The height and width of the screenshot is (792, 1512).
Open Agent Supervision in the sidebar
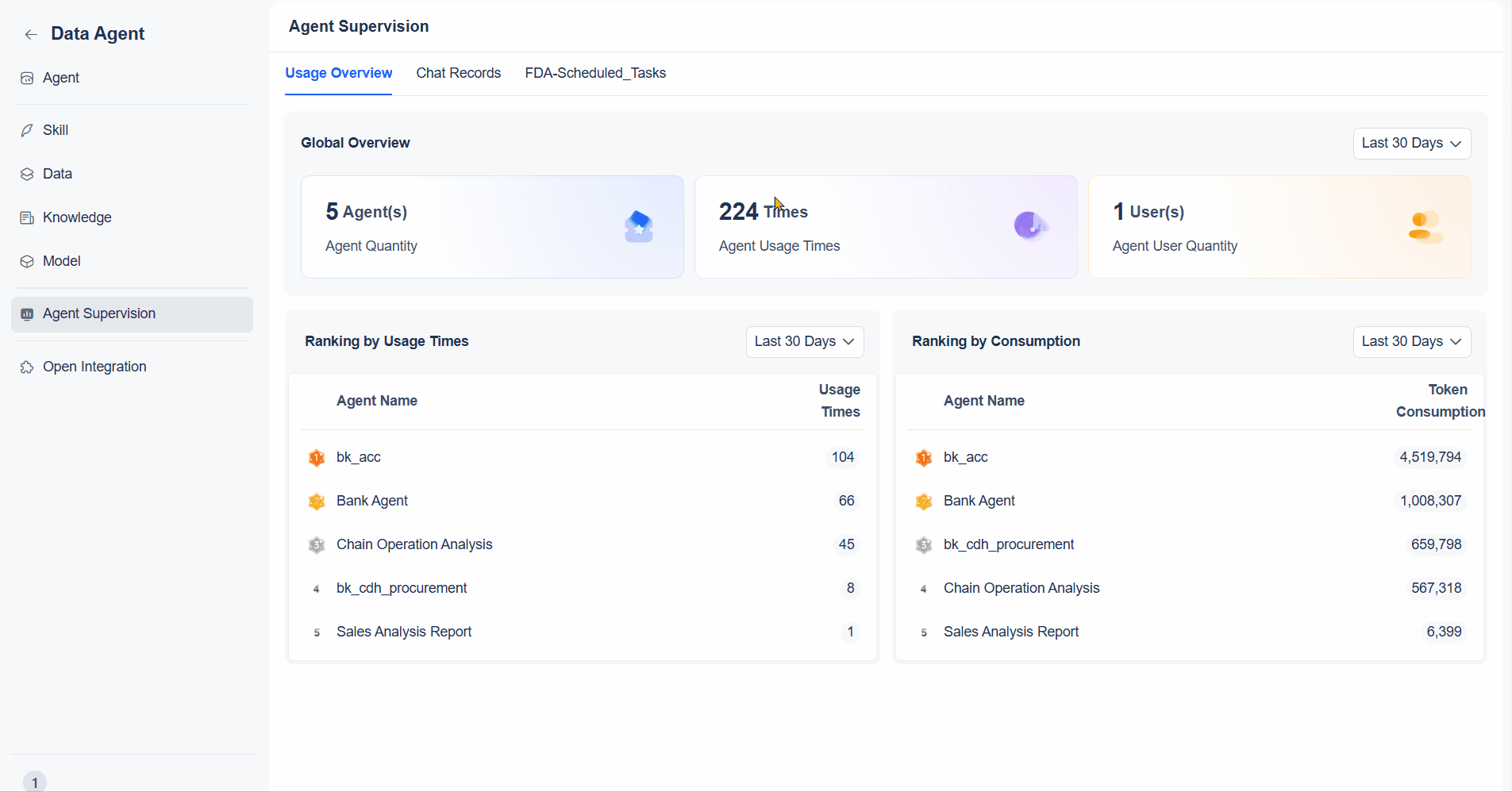[x=132, y=313]
